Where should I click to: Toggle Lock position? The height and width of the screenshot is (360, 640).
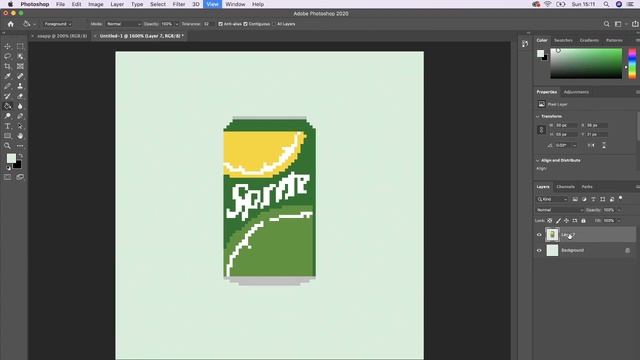tap(567, 221)
